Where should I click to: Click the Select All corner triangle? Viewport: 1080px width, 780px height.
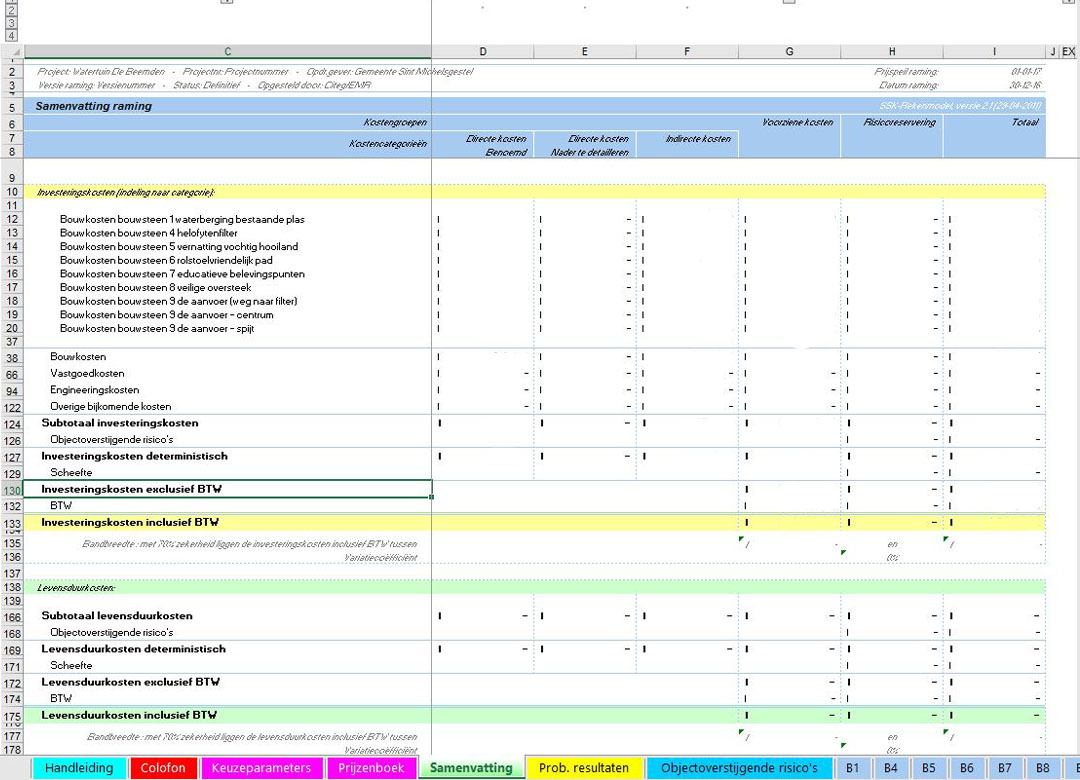(x=12, y=52)
